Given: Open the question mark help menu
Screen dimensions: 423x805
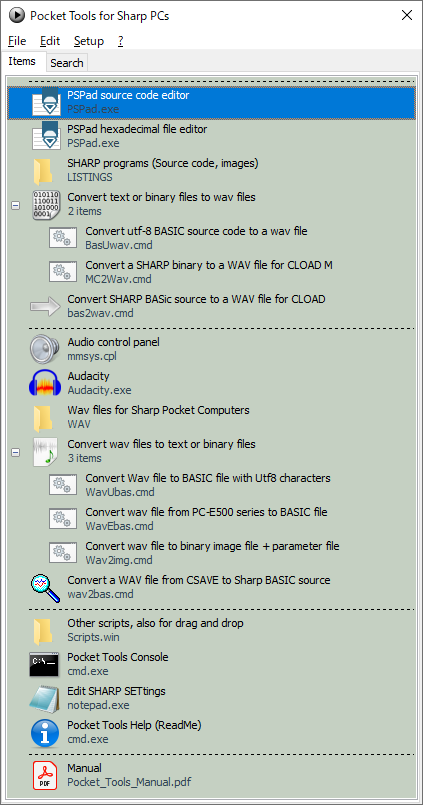Looking at the screenshot, I should click(x=120, y=41).
